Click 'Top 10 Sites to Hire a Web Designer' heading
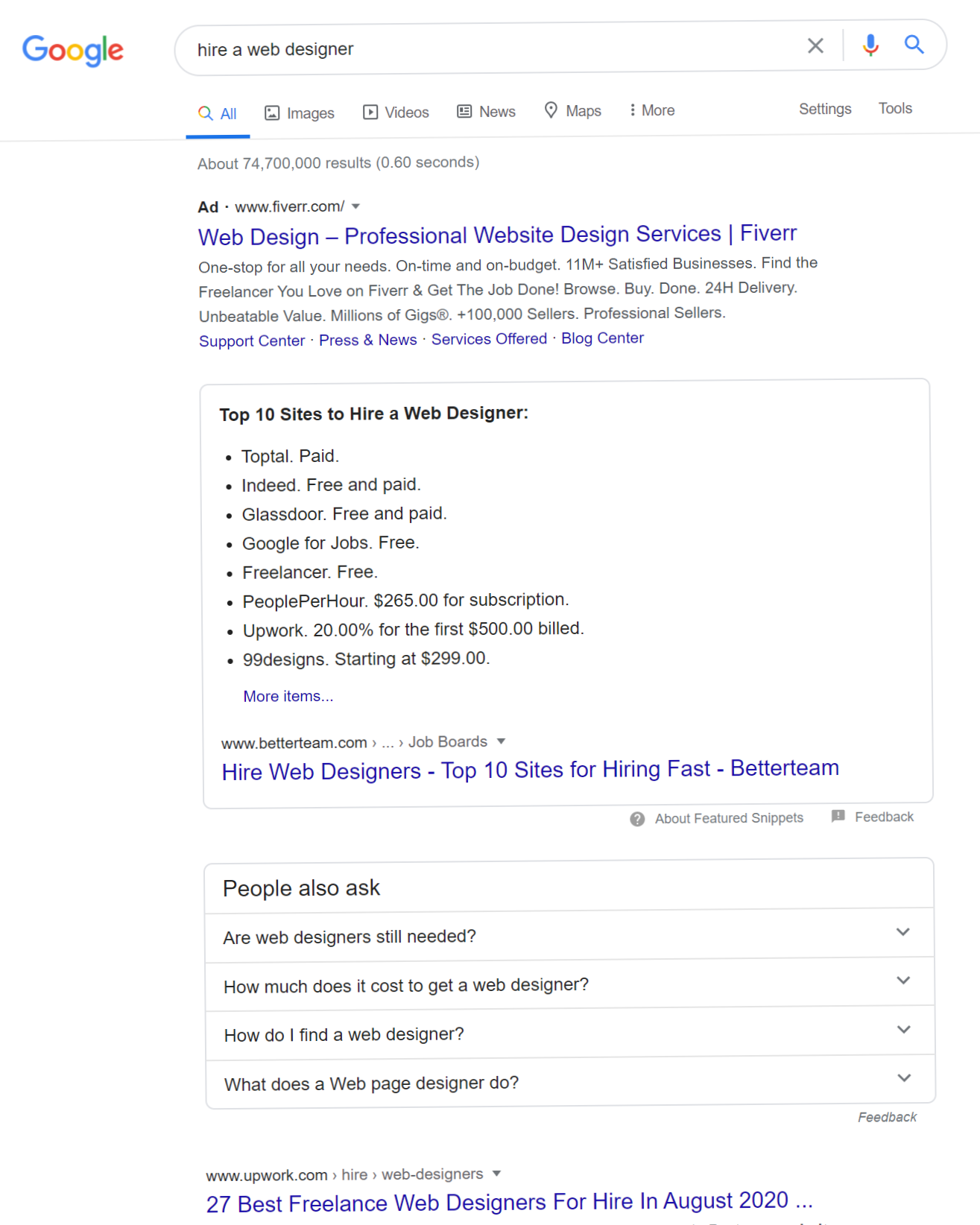 coord(374,414)
